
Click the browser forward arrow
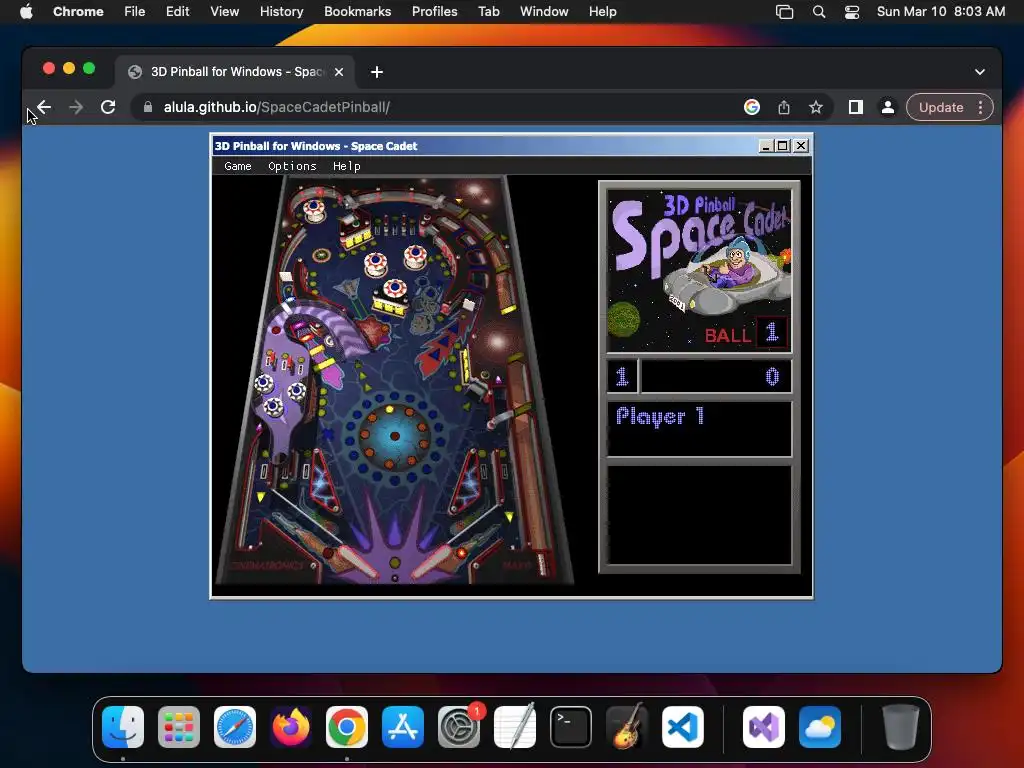point(76,107)
